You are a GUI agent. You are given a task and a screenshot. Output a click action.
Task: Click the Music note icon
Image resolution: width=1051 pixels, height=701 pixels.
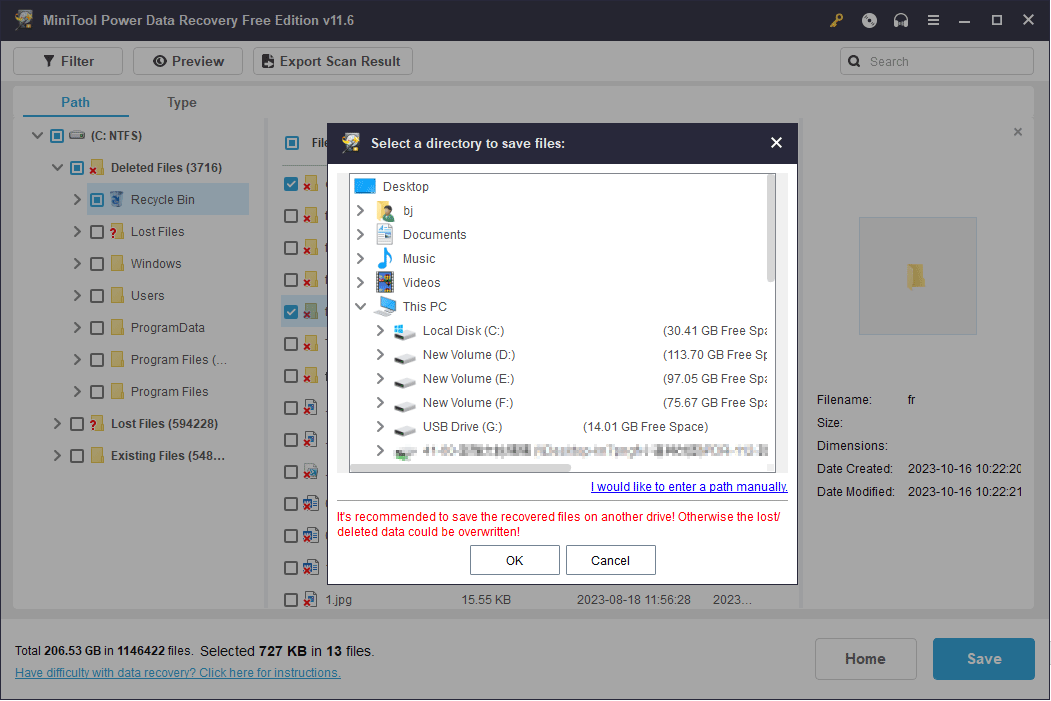385,259
